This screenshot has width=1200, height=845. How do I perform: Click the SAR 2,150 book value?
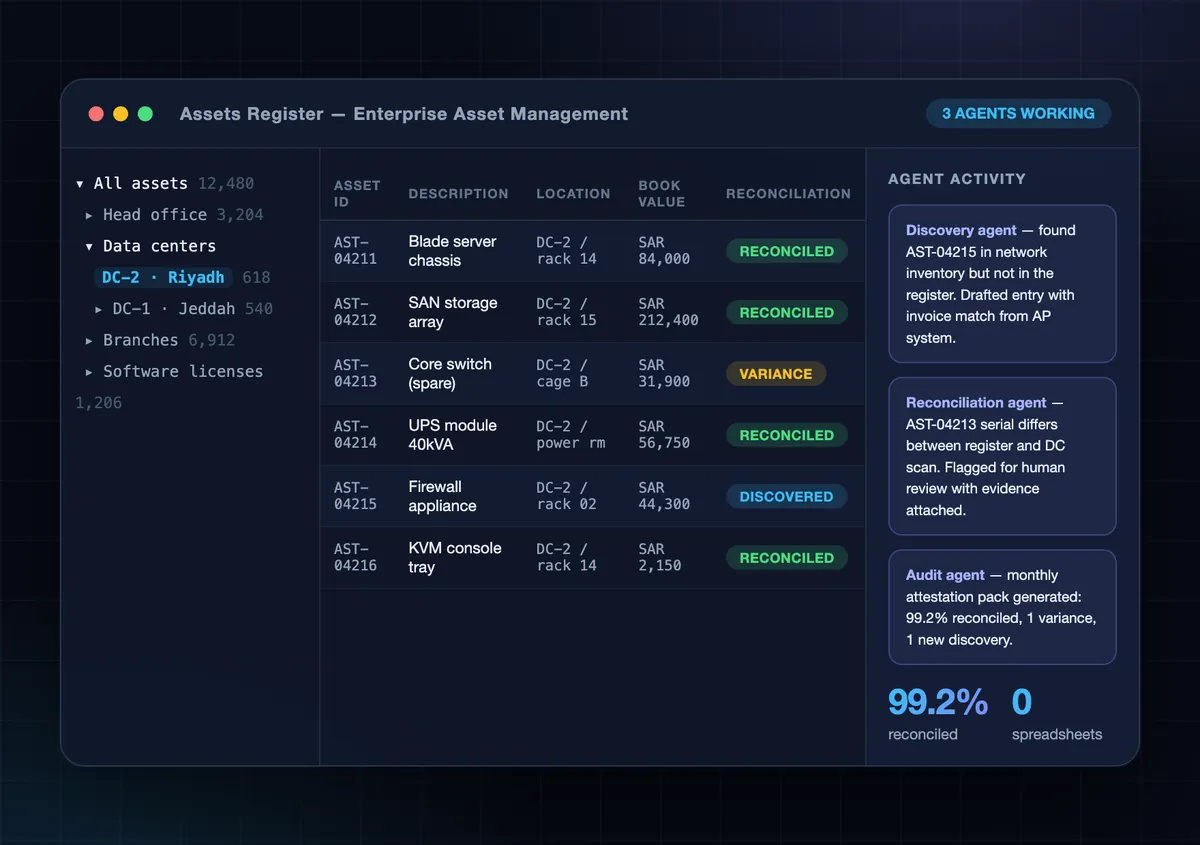point(660,558)
